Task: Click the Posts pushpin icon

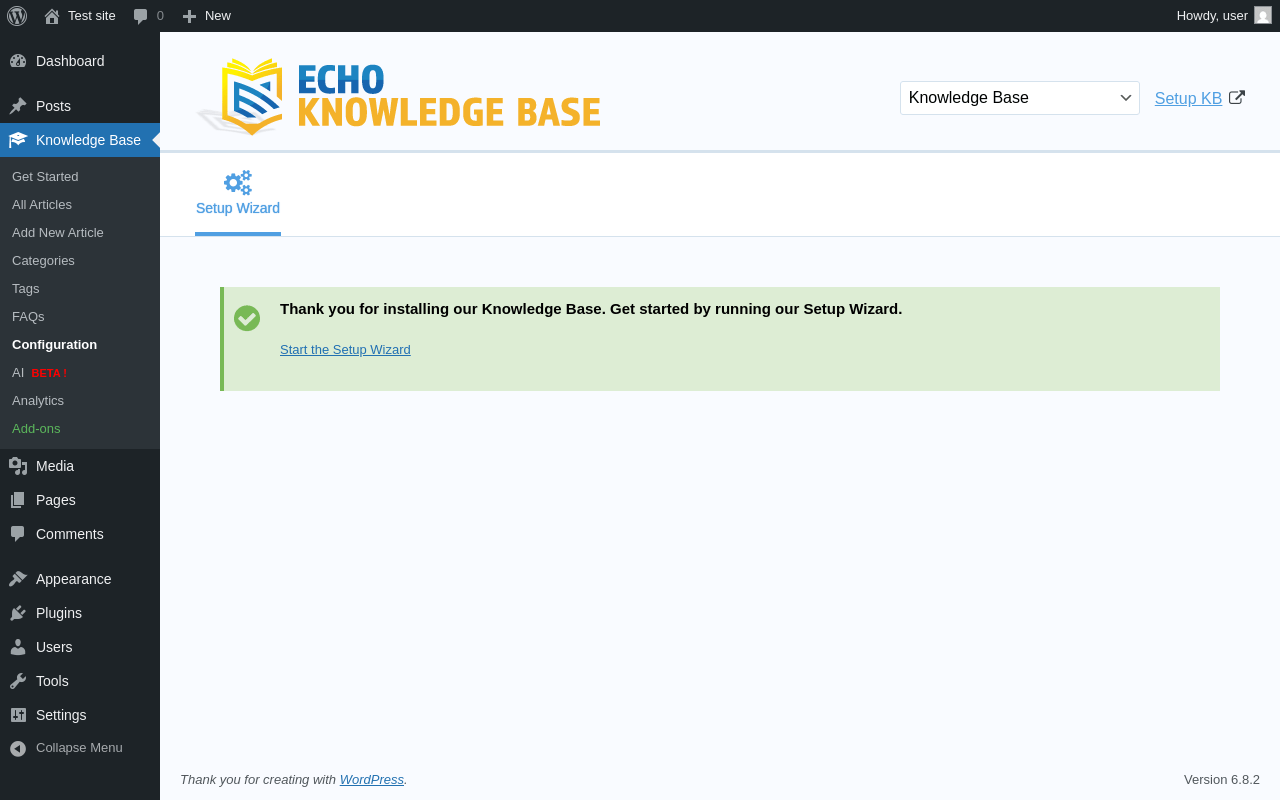Action: point(18,106)
